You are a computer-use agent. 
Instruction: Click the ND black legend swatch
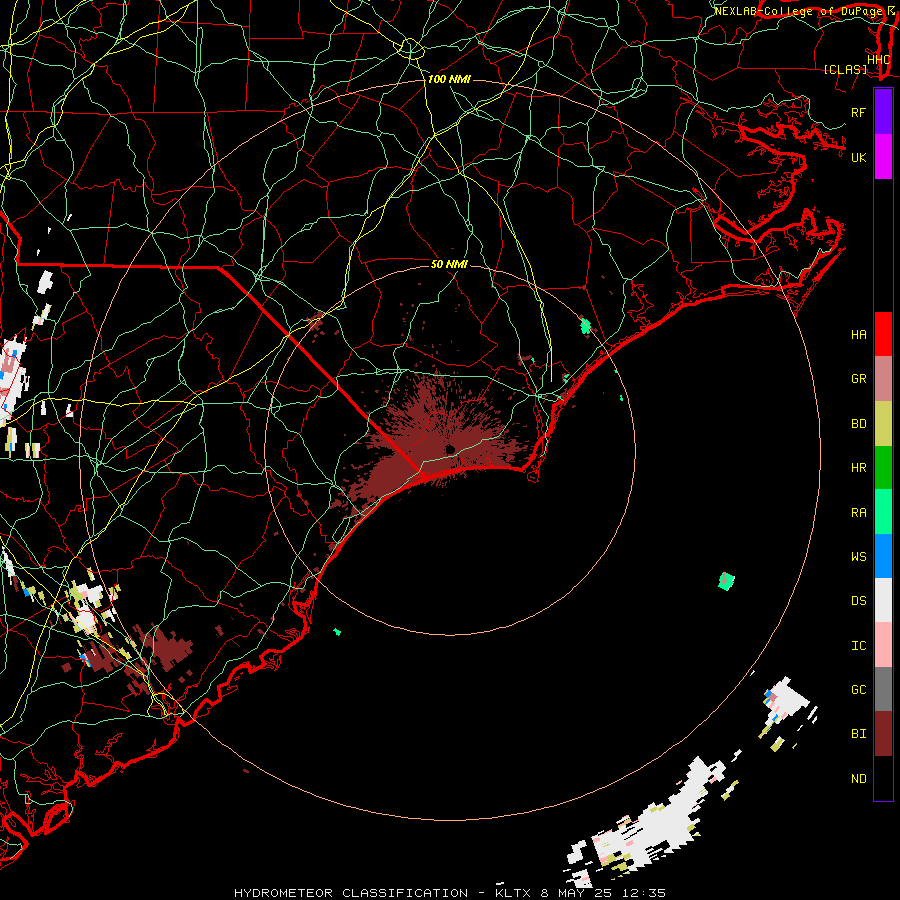click(883, 778)
